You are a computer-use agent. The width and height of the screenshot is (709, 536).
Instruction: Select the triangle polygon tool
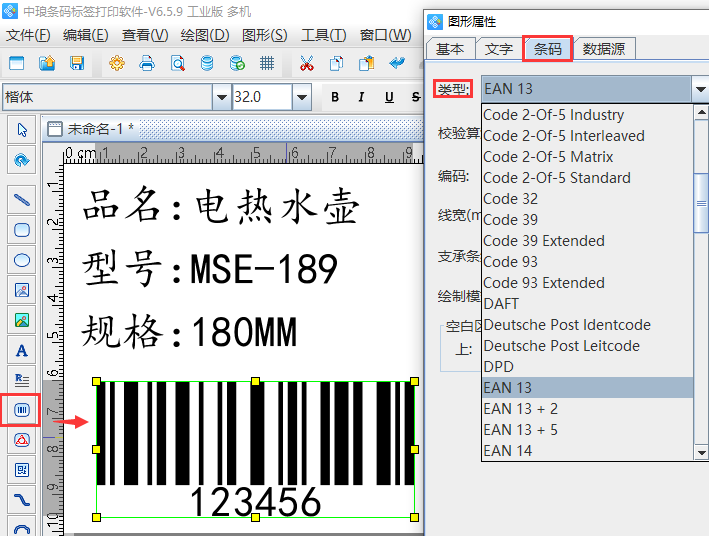(22, 440)
